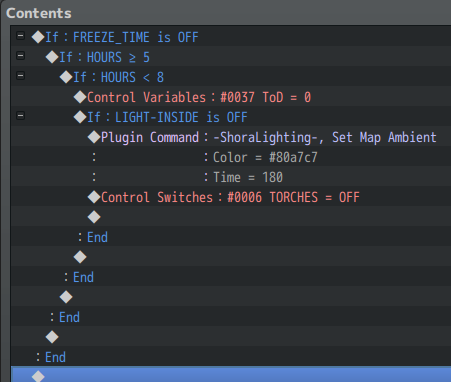Select the End line of FREEZE_TIME condition
Image resolution: width=451 pixels, height=382 pixels.
(231, 356)
